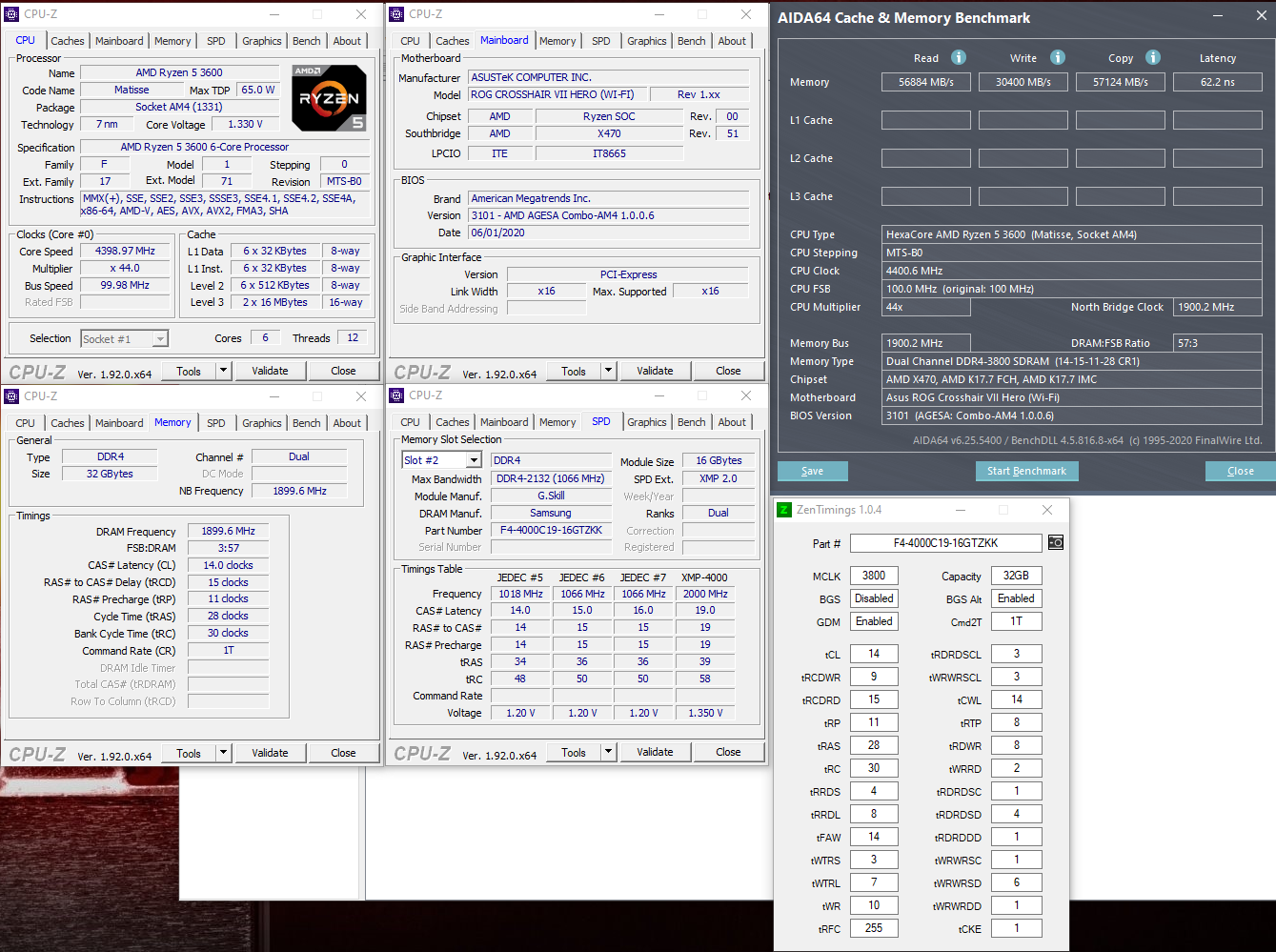Click Specification AMD Ryzen 5 3600 field
The height and width of the screenshot is (952, 1276).
225,147
